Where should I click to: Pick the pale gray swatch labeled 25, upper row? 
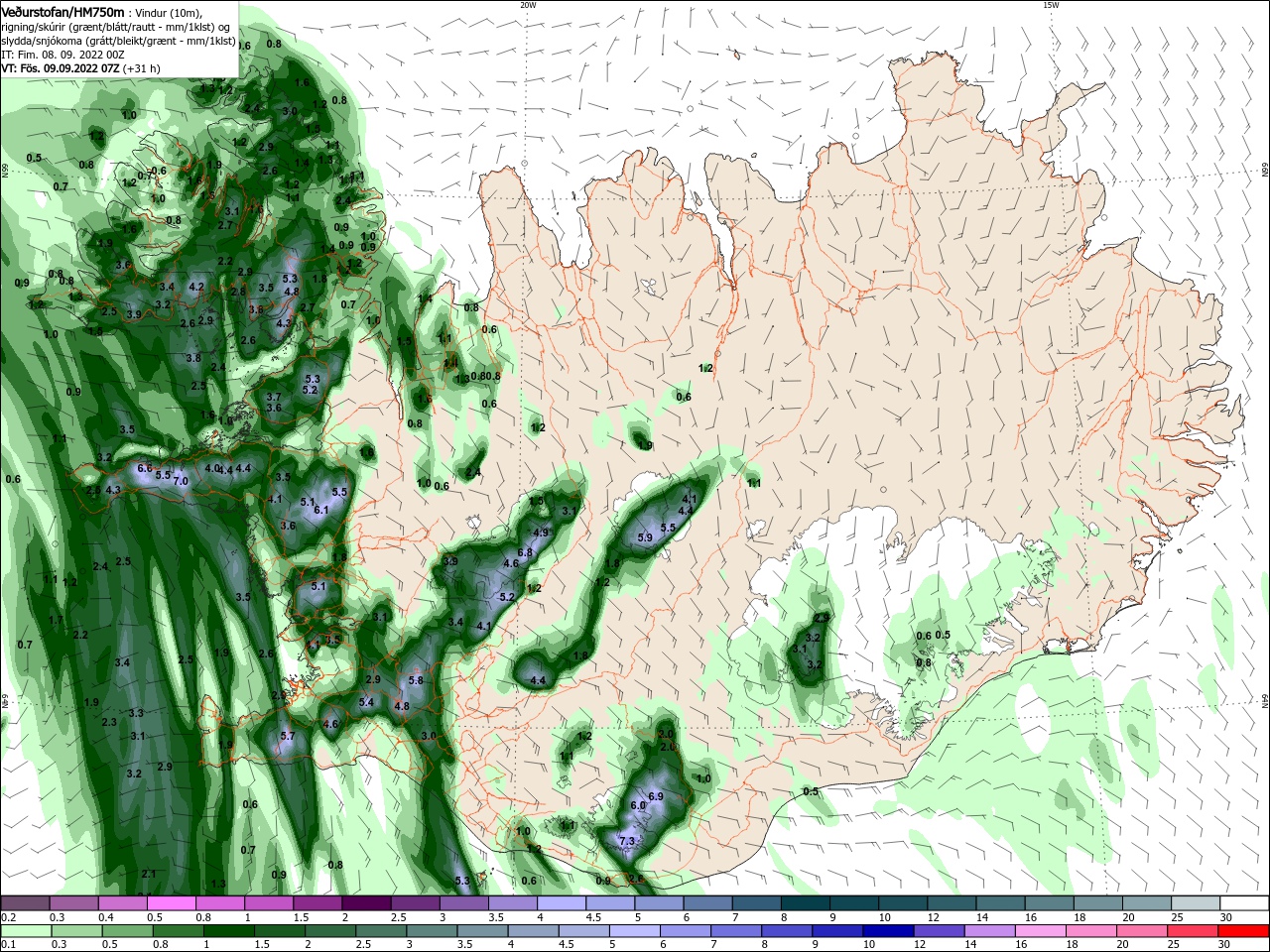[x=1195, y=903]
